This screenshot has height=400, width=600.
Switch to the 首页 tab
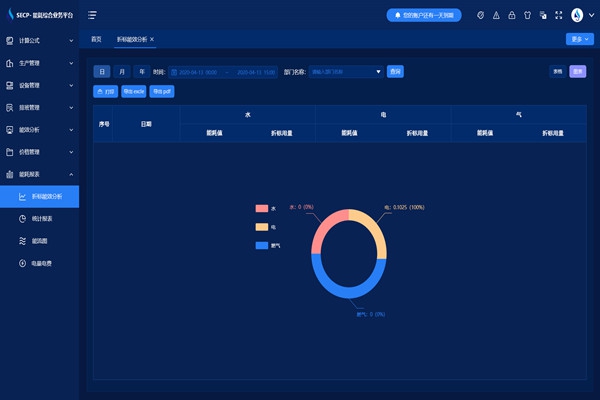[96, 39]
